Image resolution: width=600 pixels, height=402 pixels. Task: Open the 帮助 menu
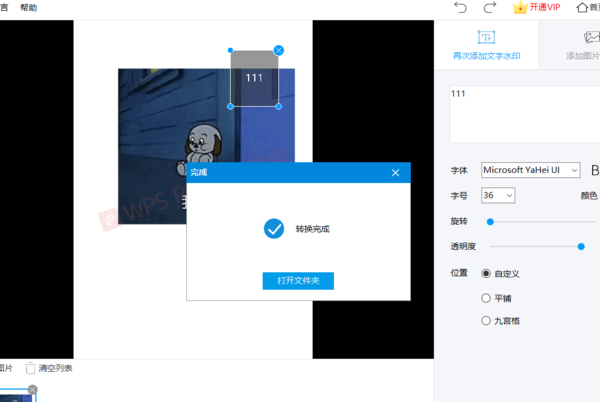(x=28, y=8)
